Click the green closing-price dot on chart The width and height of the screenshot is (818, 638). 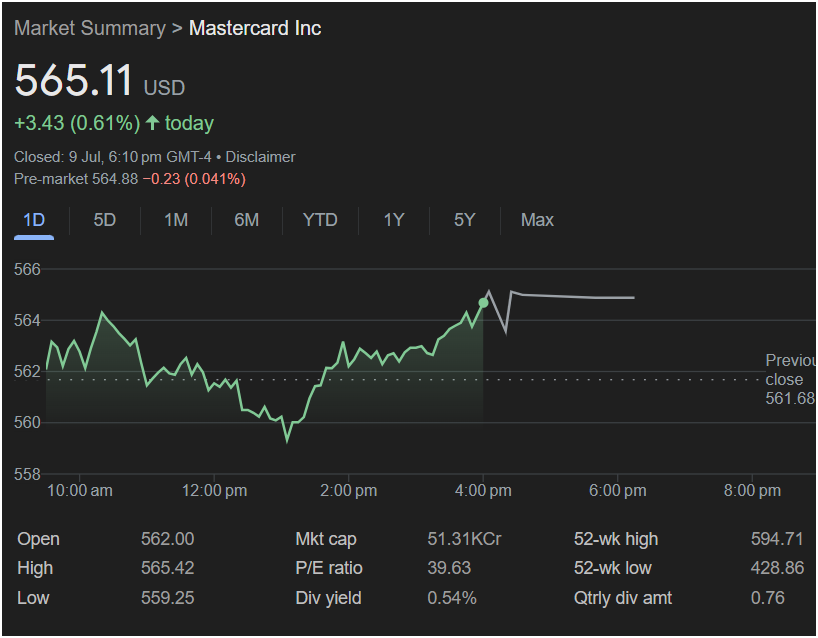483,303
